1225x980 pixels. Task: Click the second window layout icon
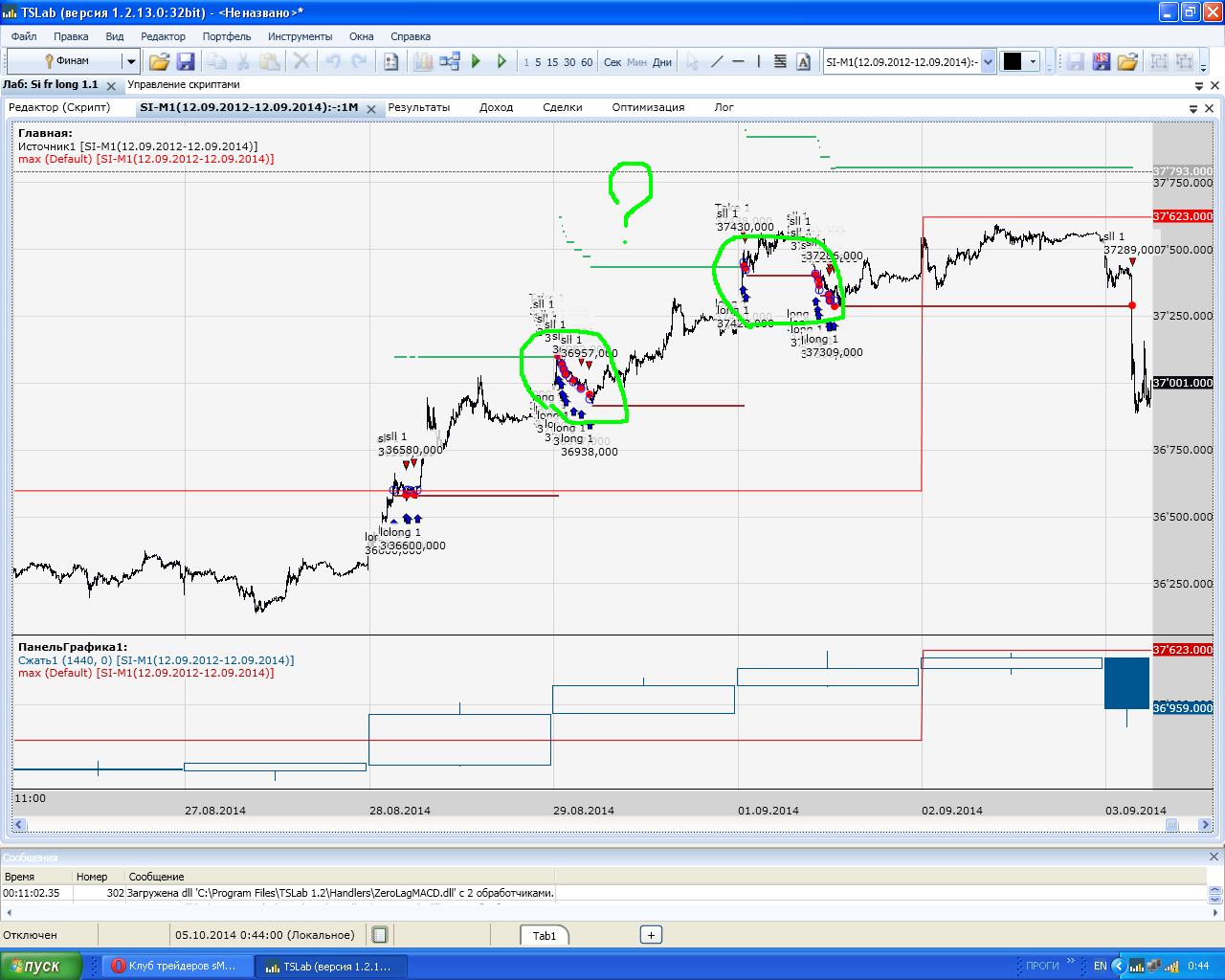coord(1184,61)
